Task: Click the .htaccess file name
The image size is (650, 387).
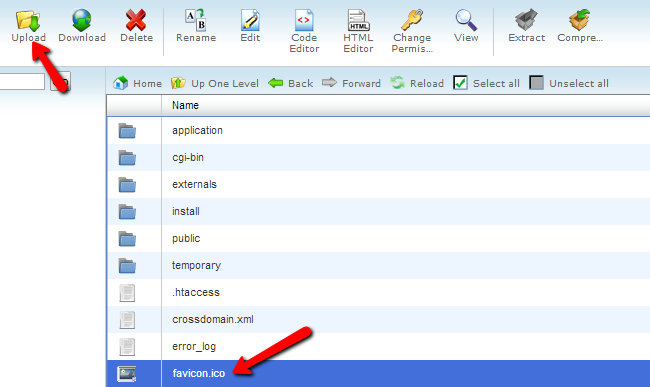Action: (x=196, y=292)
